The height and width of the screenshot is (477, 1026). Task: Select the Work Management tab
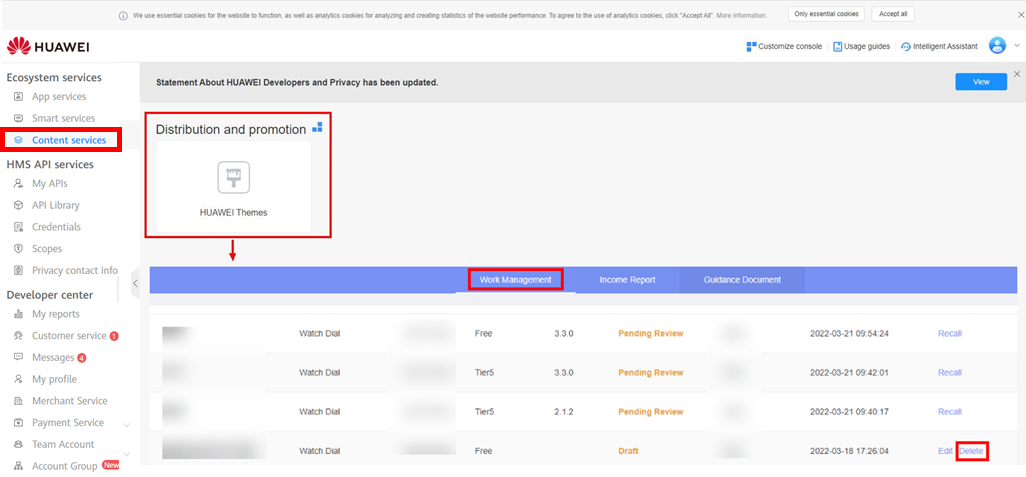point(515,280)
